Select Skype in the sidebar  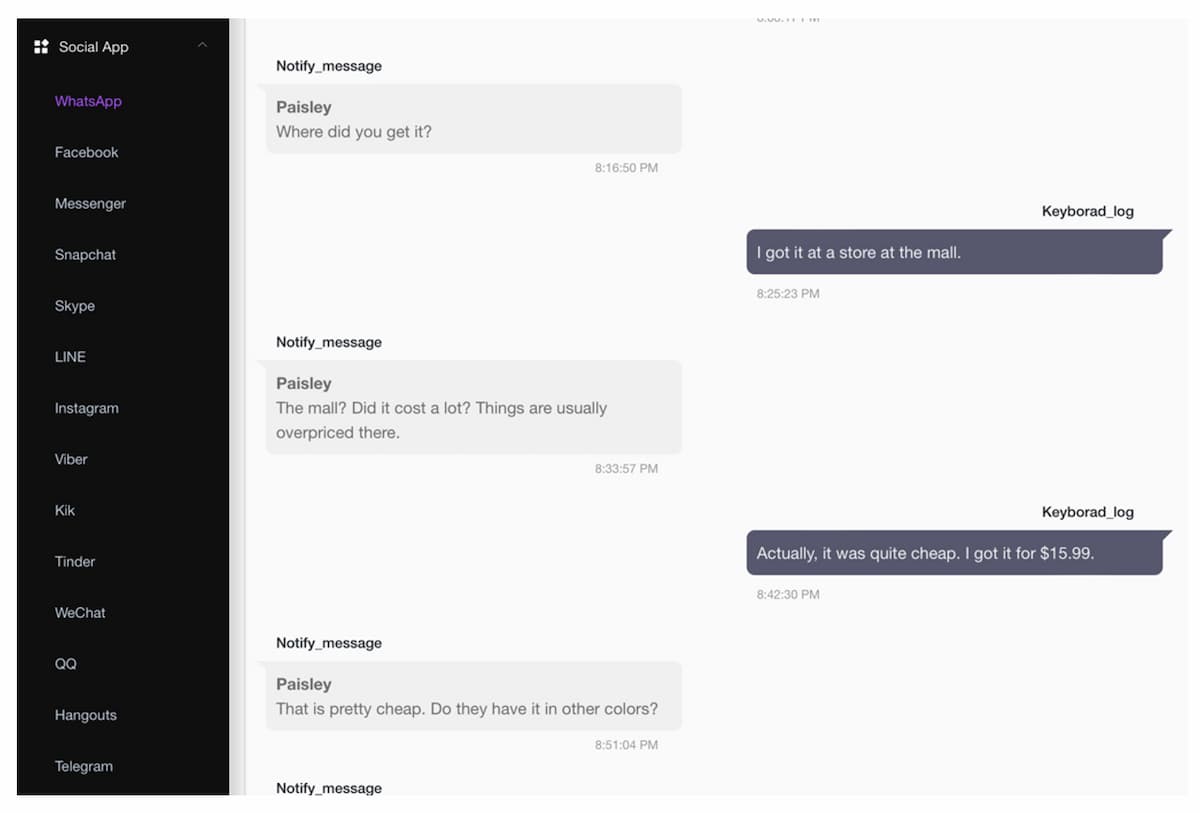coord(75,306)
